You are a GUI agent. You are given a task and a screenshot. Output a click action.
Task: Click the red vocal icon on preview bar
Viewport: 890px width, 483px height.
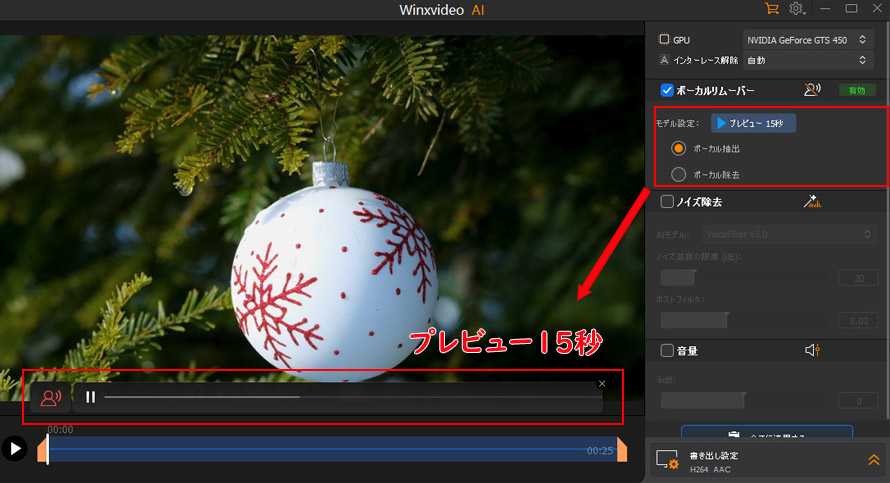50,397
